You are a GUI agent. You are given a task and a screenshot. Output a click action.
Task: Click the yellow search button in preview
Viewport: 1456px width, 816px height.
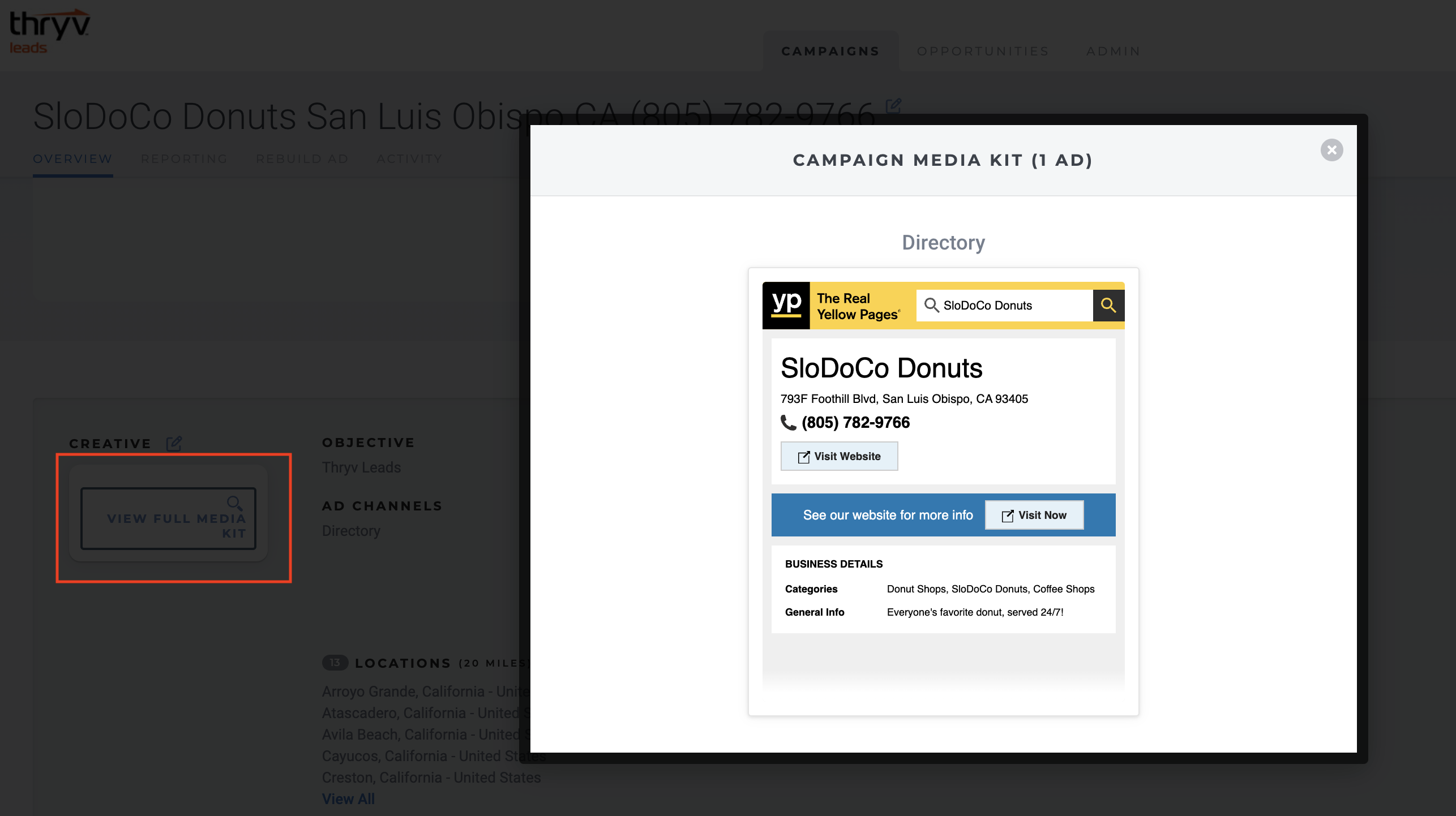pyautogui.click(x=1108, y=306)
